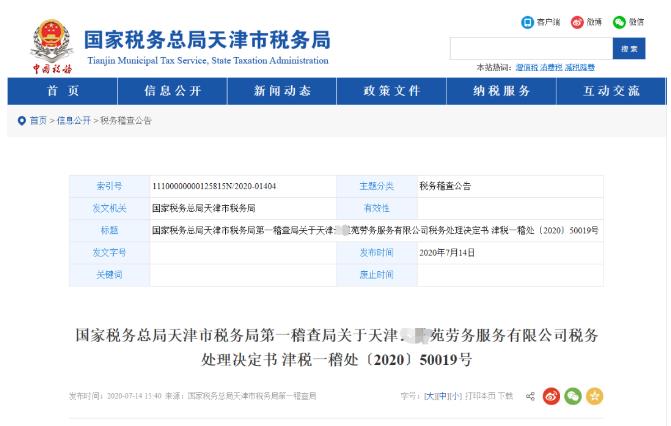Set font size to 小

(455, 396)
